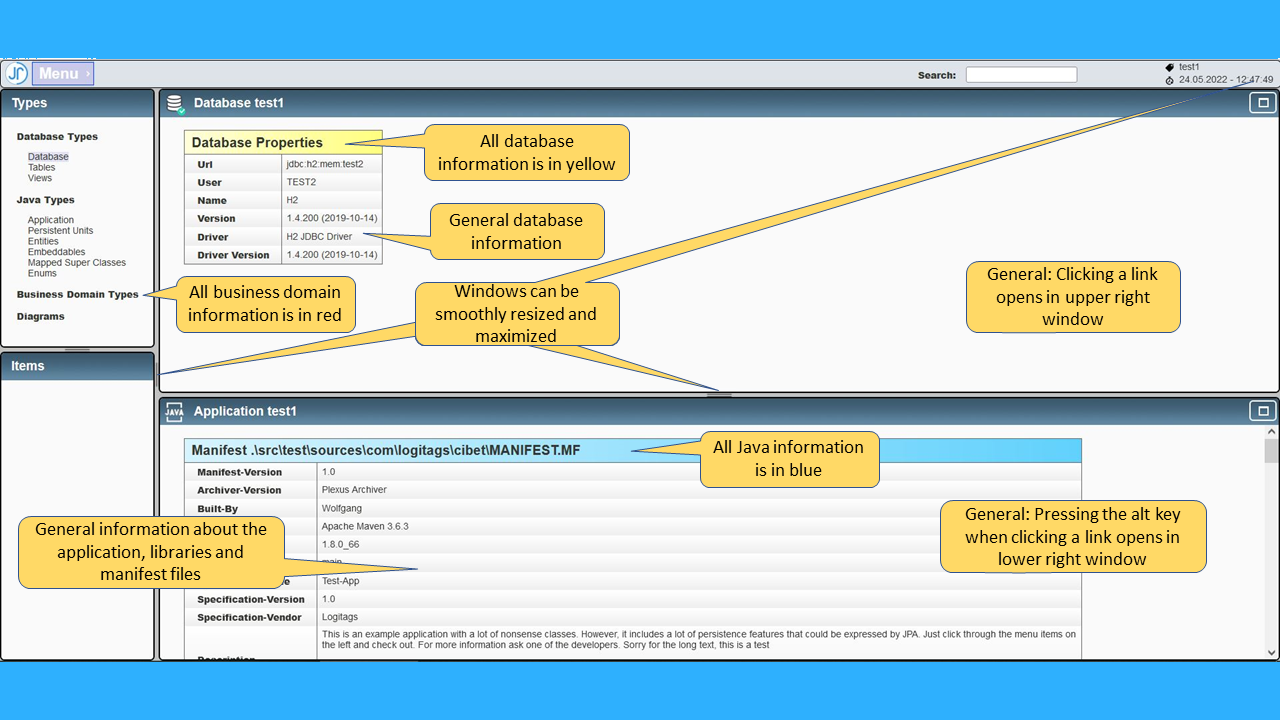Maximize the Database test1 window

click(1262, 103)
